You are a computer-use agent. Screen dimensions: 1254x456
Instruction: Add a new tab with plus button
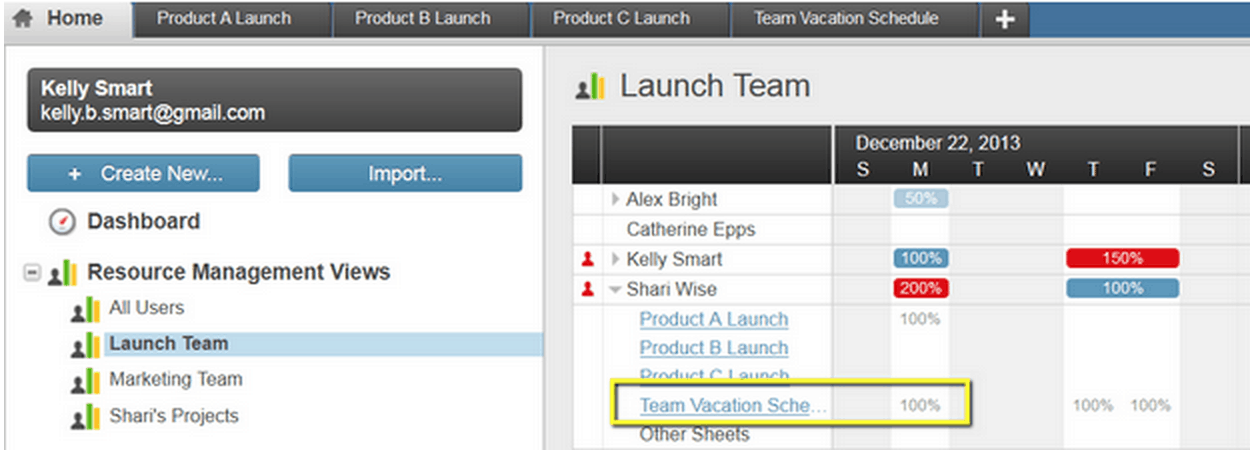point(1005,19)
